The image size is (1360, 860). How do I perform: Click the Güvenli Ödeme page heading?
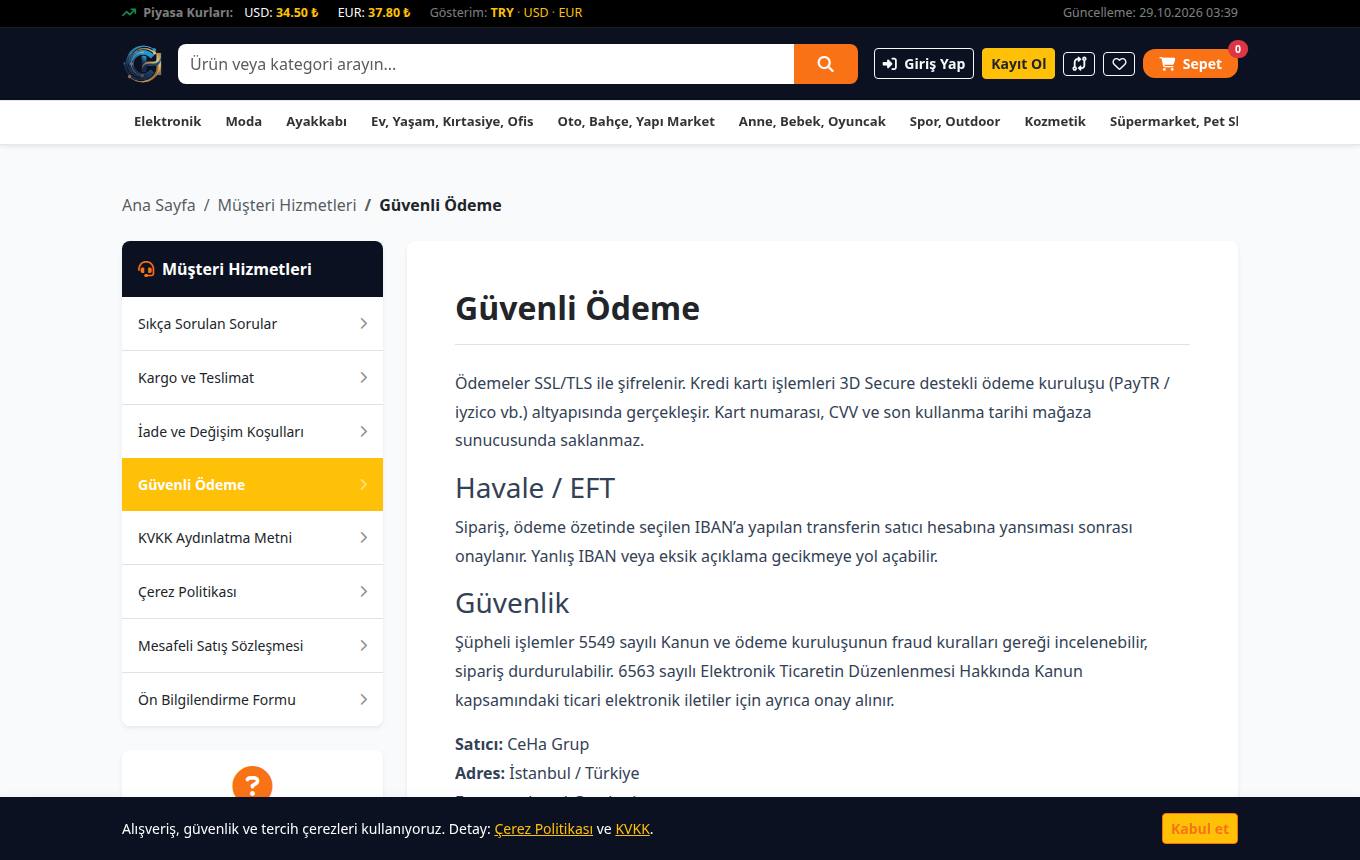tap(578, 308)
